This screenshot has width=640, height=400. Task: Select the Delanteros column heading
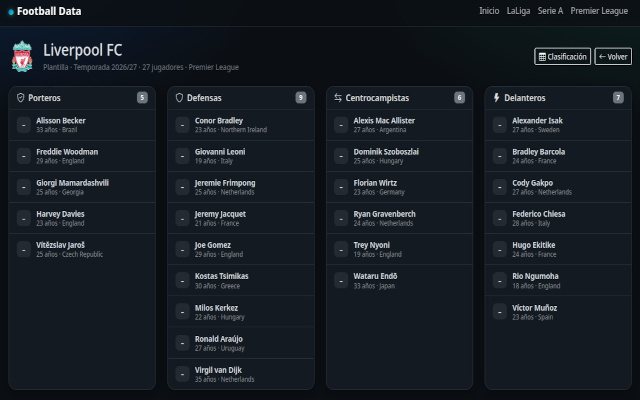coord(524,98)
